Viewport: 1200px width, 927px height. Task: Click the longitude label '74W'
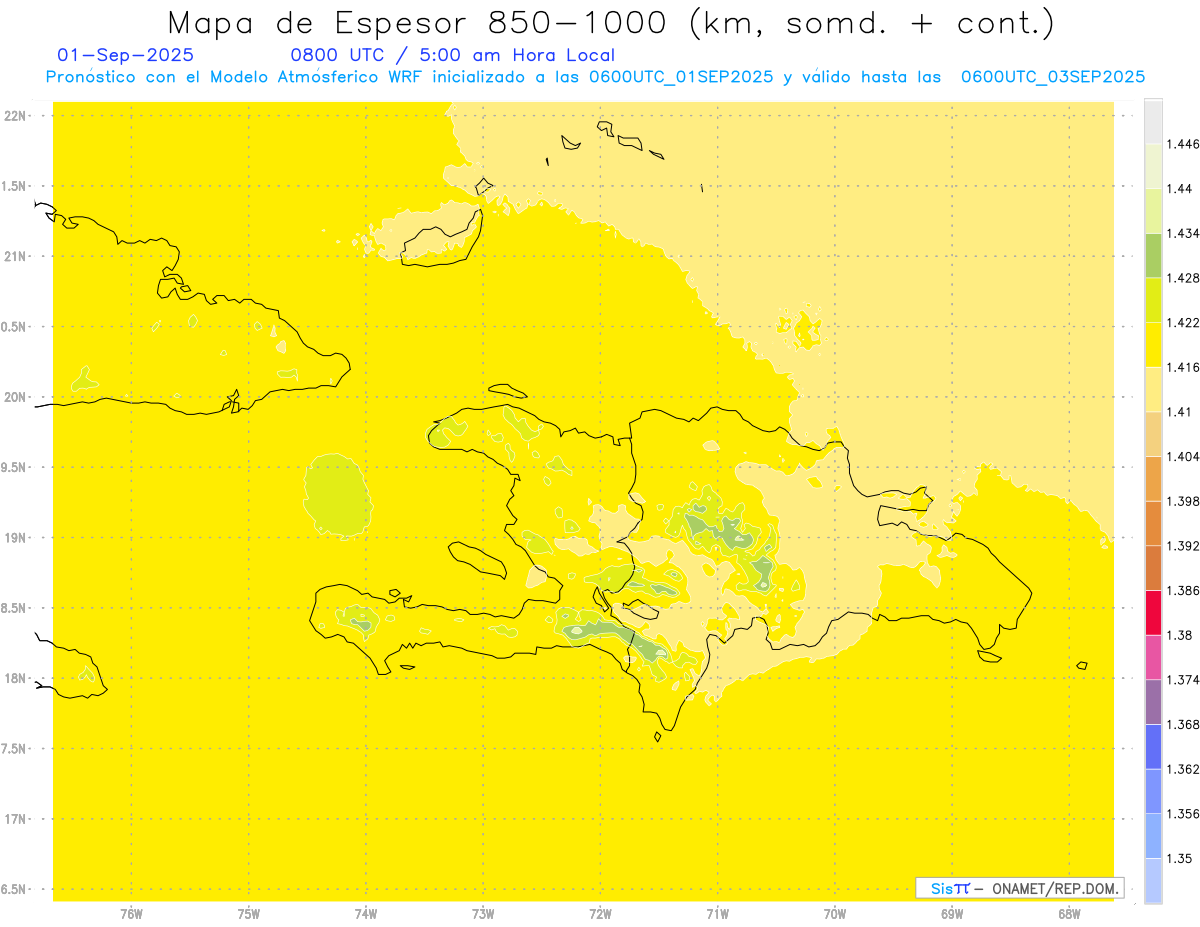[x=366, y=913]
